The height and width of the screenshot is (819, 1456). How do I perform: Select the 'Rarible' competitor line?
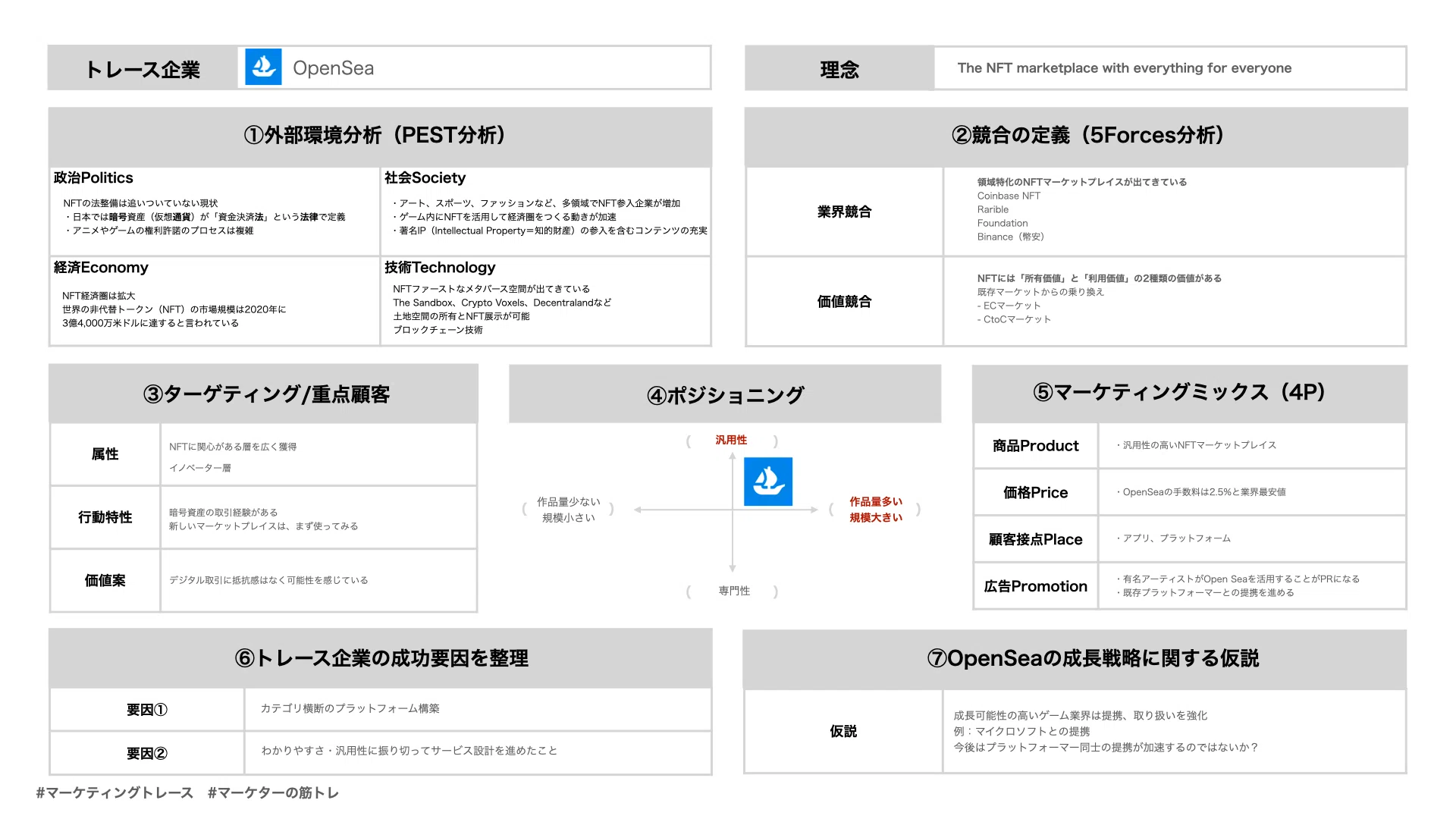(993, 209)
